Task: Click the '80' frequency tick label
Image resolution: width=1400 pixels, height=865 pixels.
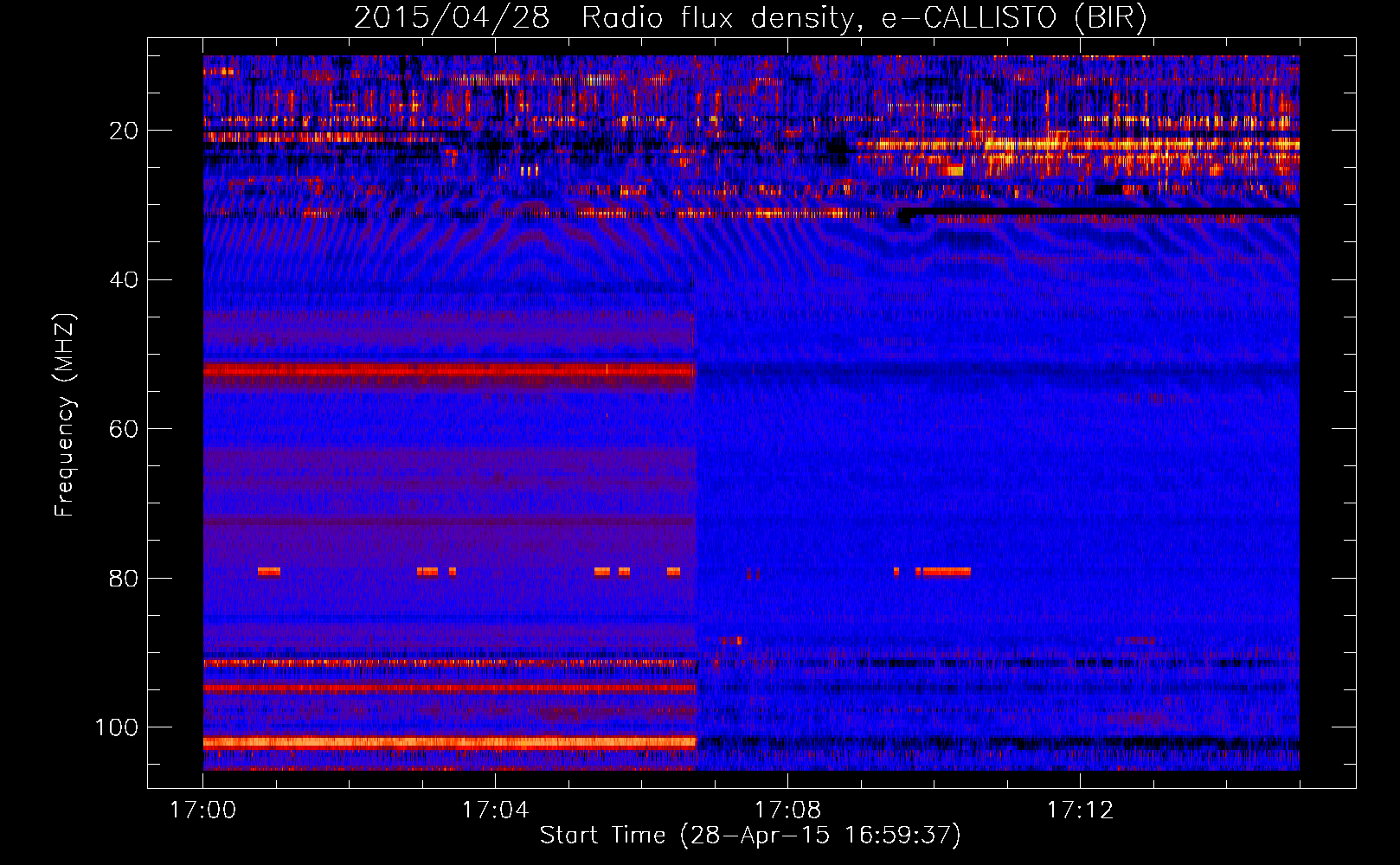Action: [x=124, y=578]
